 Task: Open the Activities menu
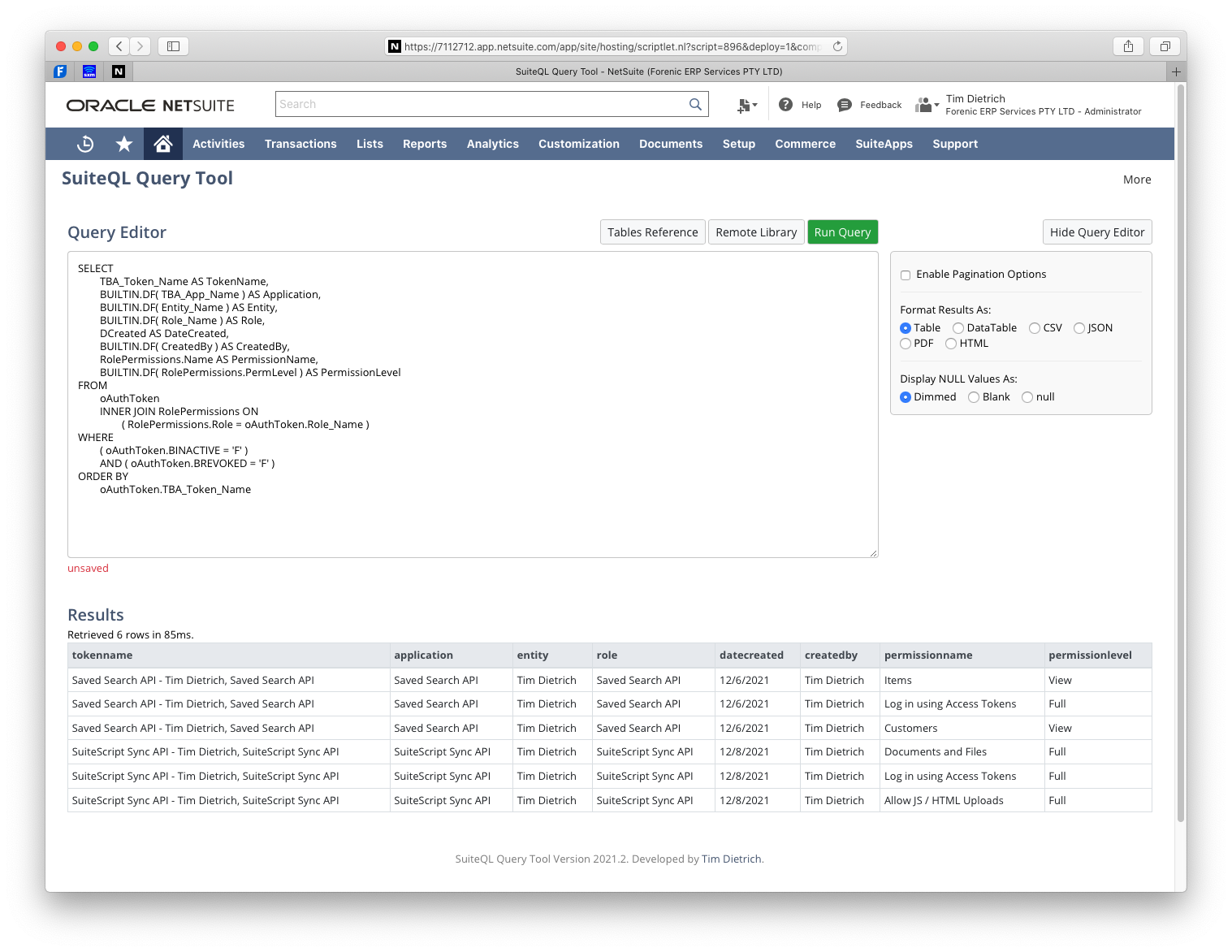pos(218,144)
